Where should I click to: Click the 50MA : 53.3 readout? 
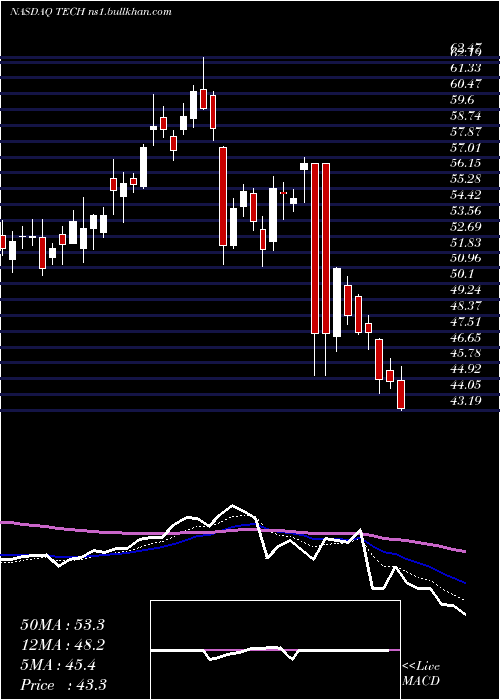[62, 625]
